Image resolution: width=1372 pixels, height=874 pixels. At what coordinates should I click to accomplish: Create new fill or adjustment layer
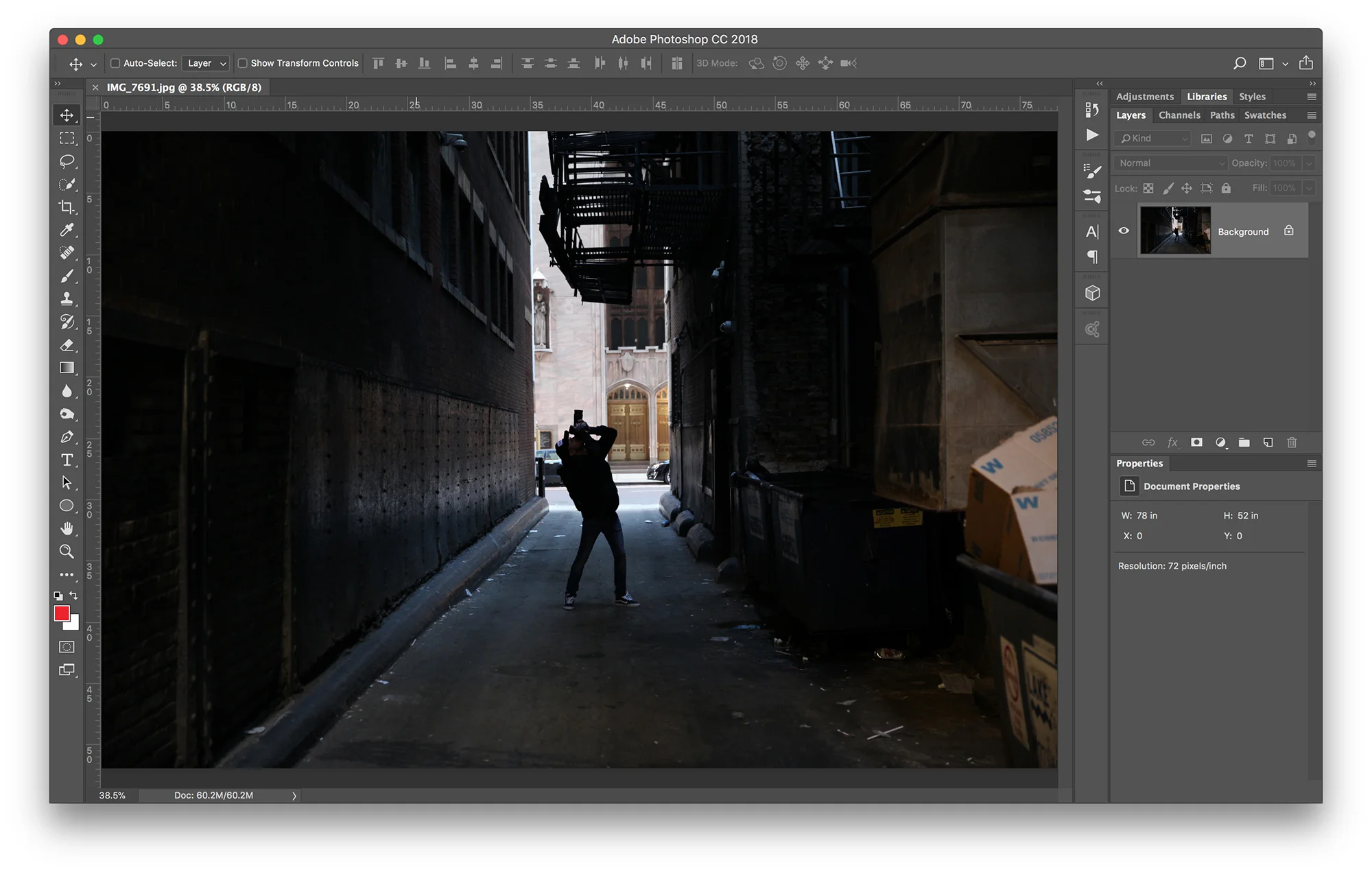point(1220,442)
